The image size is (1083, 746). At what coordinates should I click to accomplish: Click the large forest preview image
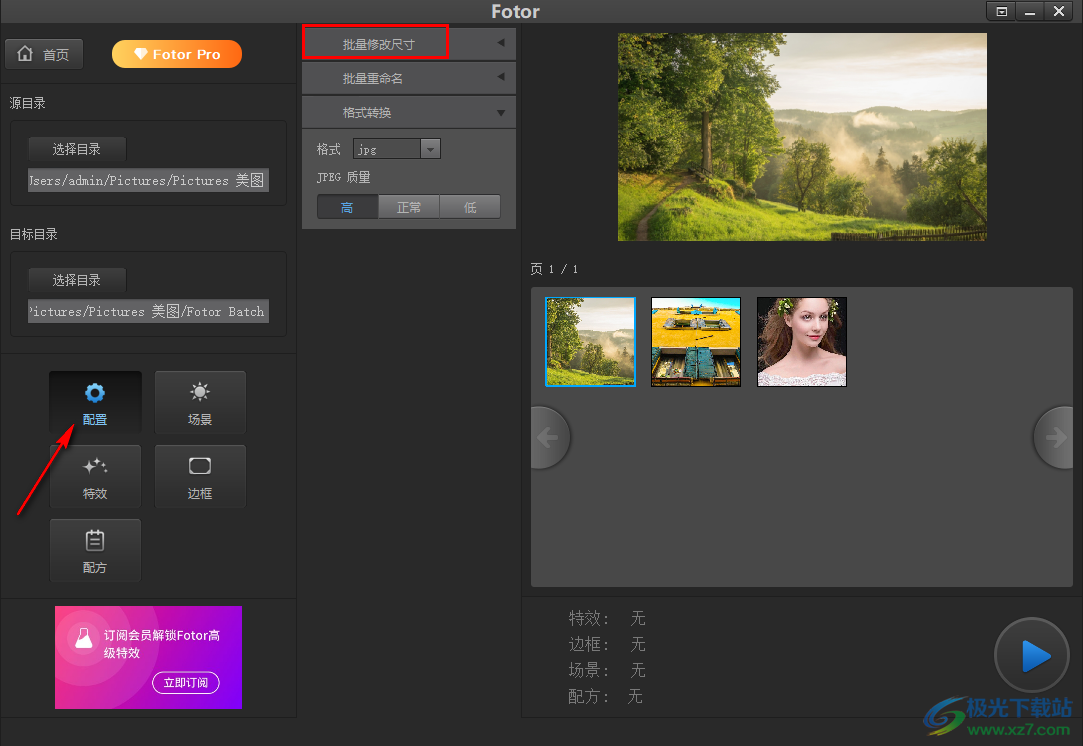pyautogui.click(x=802, y=137)
